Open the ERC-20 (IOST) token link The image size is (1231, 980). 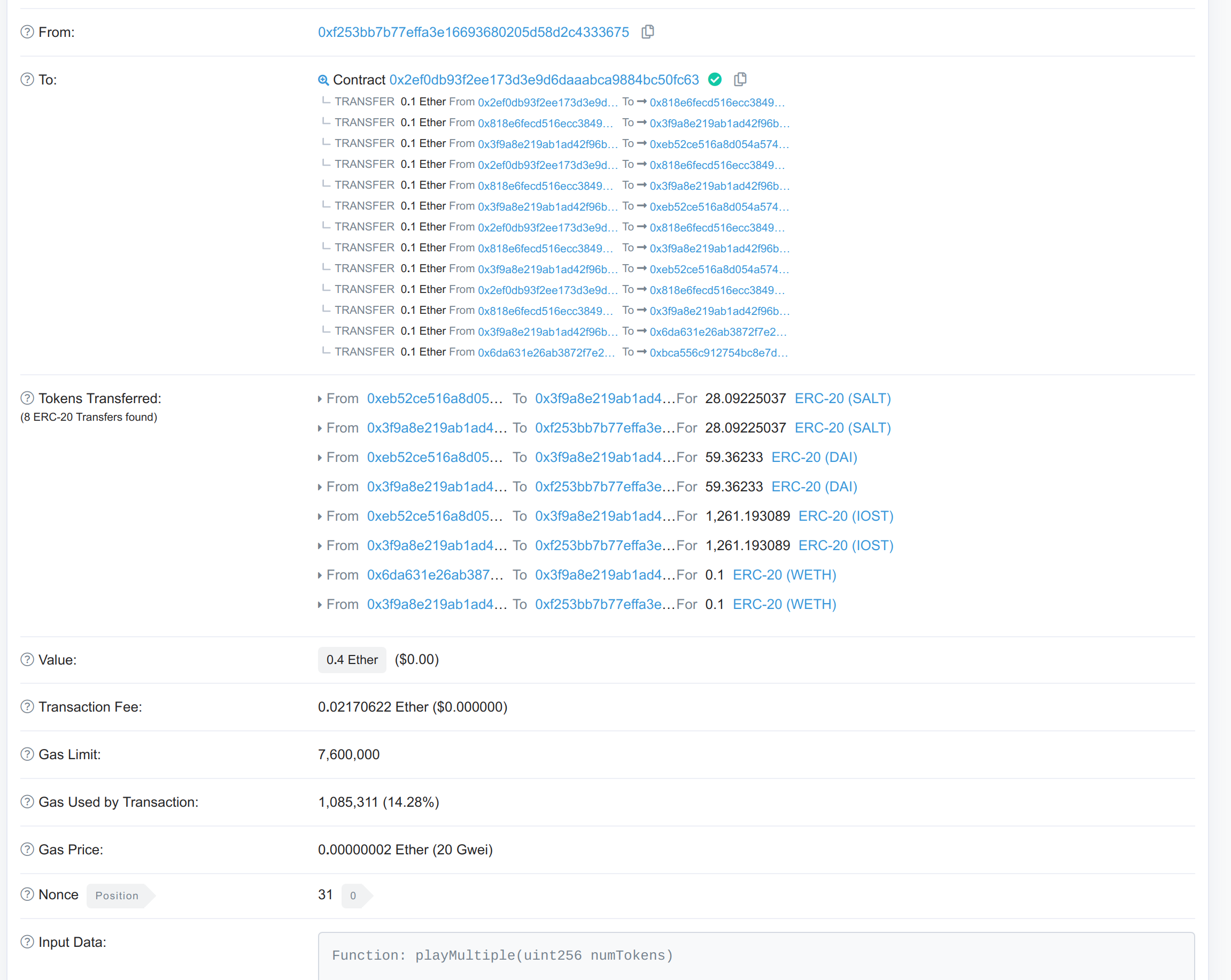click(x=845, y=516)
